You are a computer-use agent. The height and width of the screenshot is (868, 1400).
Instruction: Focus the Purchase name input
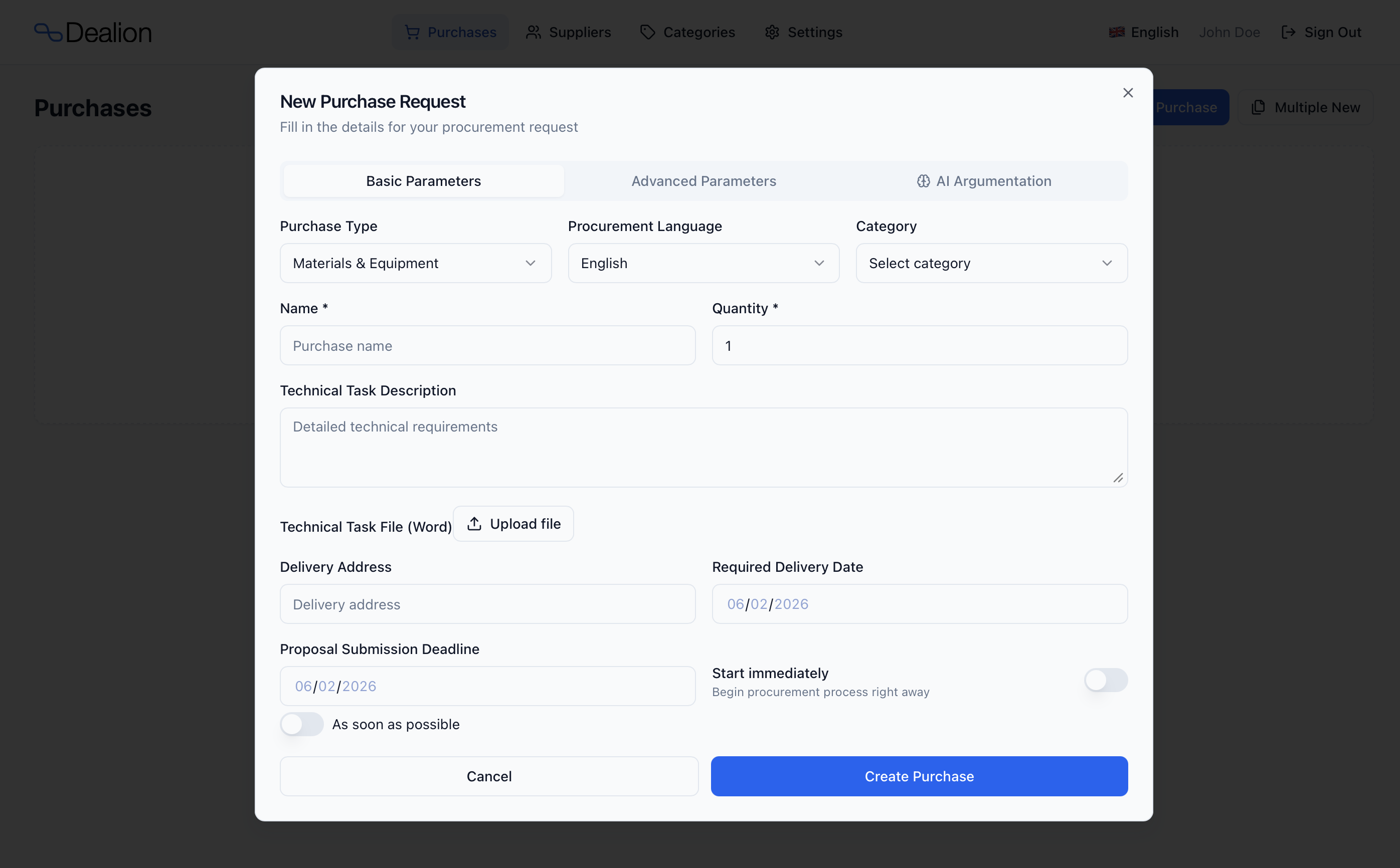tap(487, 346)
